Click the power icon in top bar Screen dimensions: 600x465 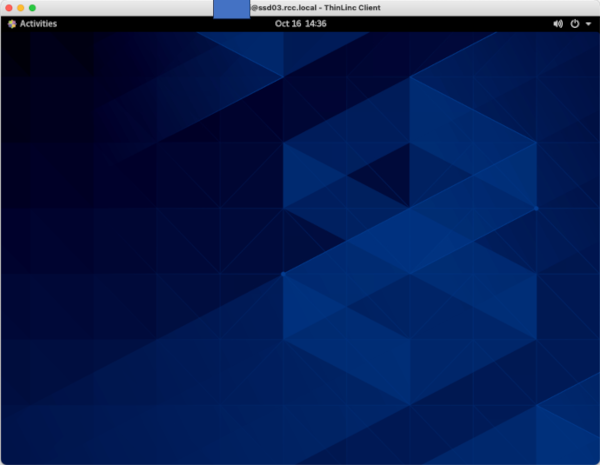(575, 23)
